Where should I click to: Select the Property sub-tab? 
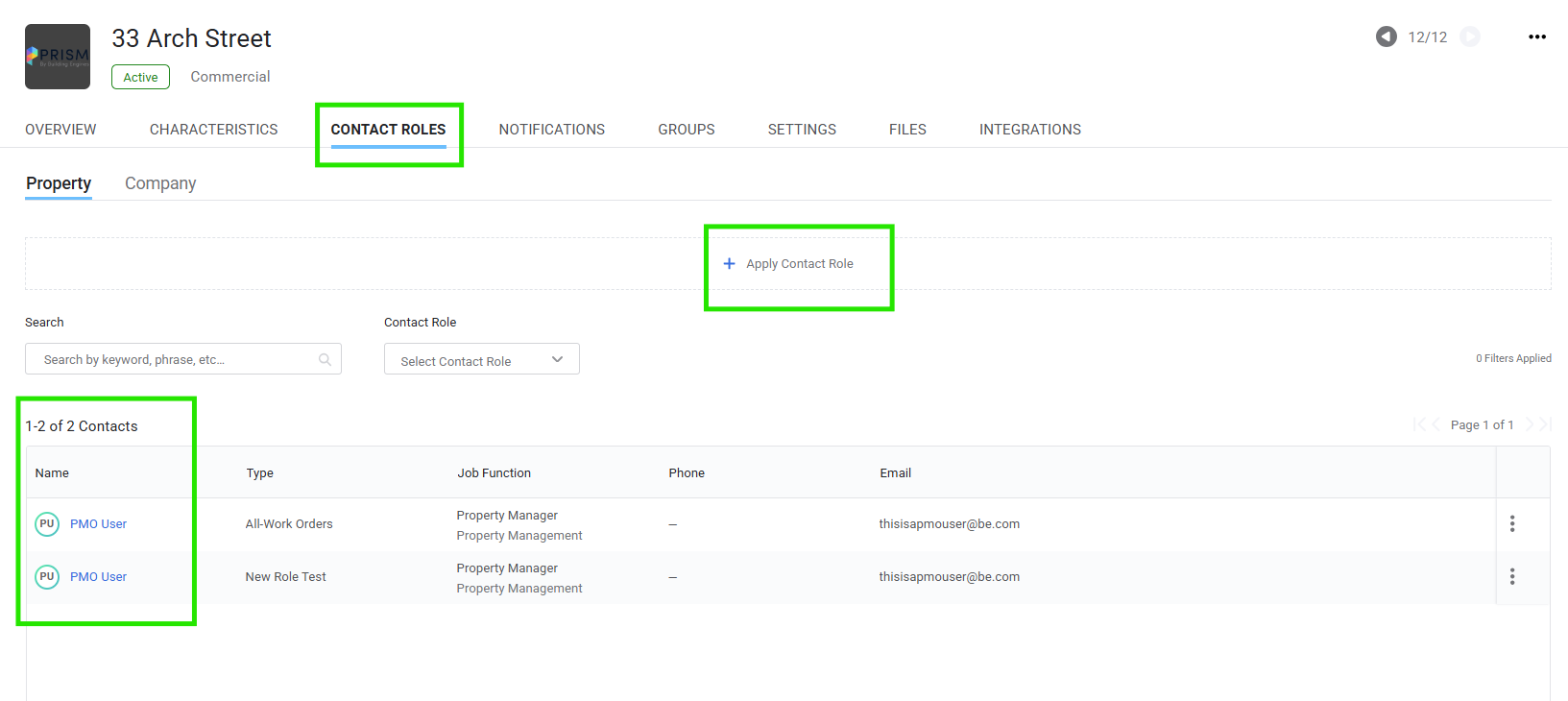[59, 183]
